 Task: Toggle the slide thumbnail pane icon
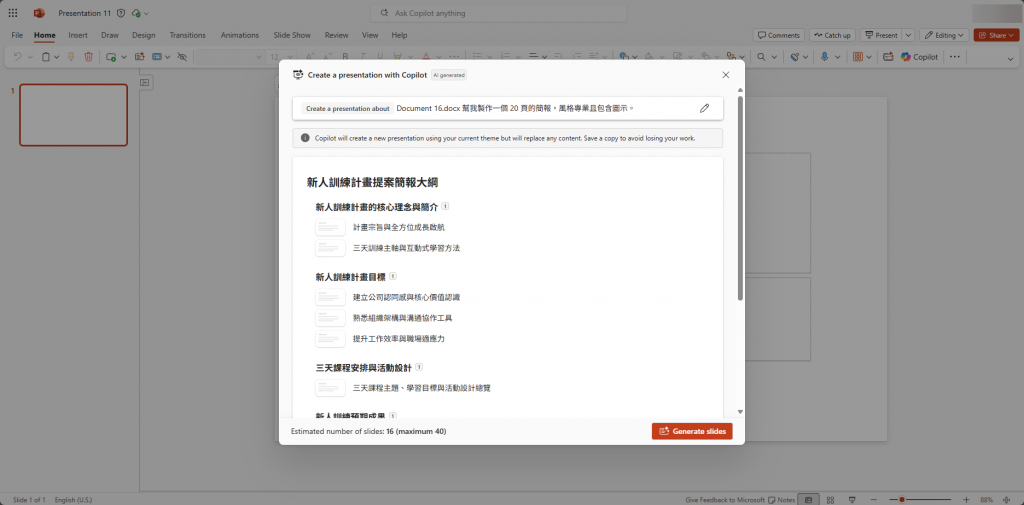145,82
